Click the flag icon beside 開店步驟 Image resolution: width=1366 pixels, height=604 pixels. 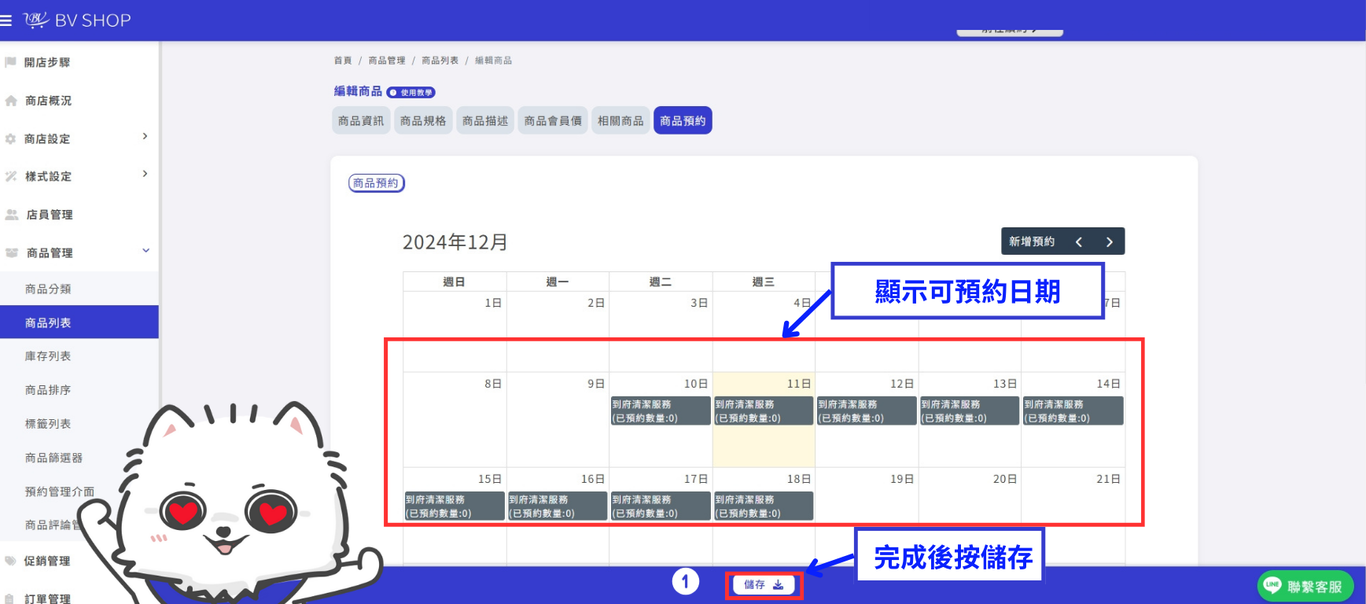[11, 62]
